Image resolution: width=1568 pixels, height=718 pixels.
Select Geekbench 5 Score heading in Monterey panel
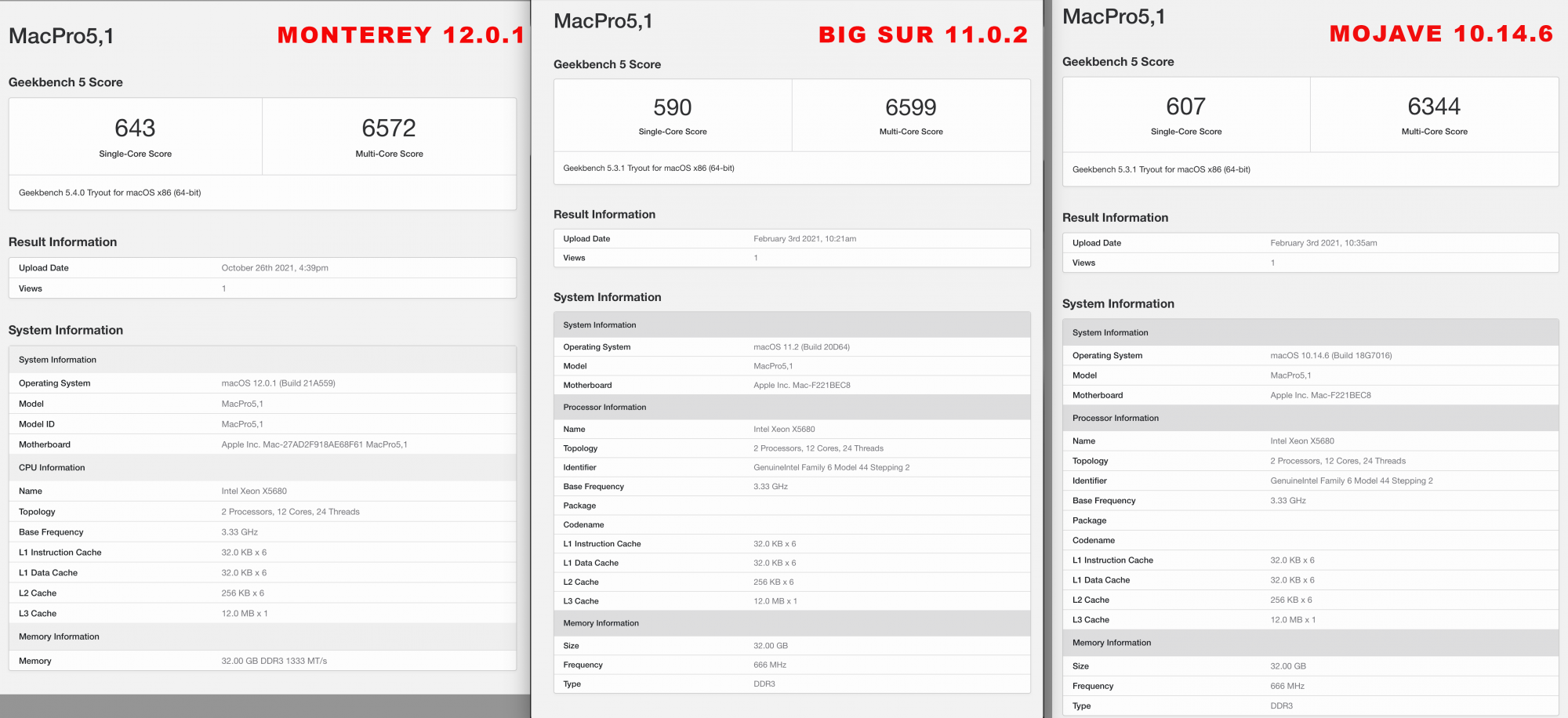(66, 82)
